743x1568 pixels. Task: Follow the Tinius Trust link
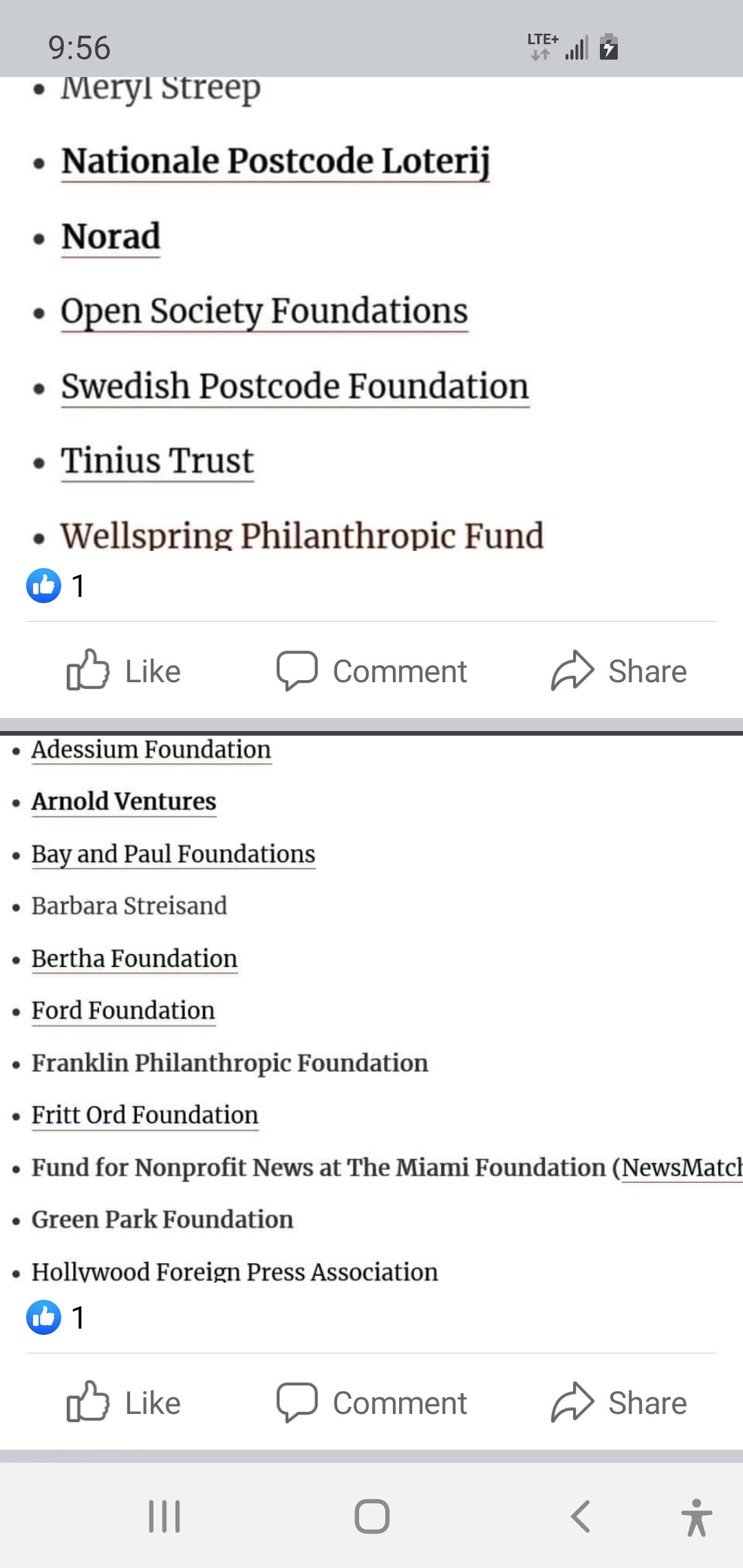pos(158,460)
